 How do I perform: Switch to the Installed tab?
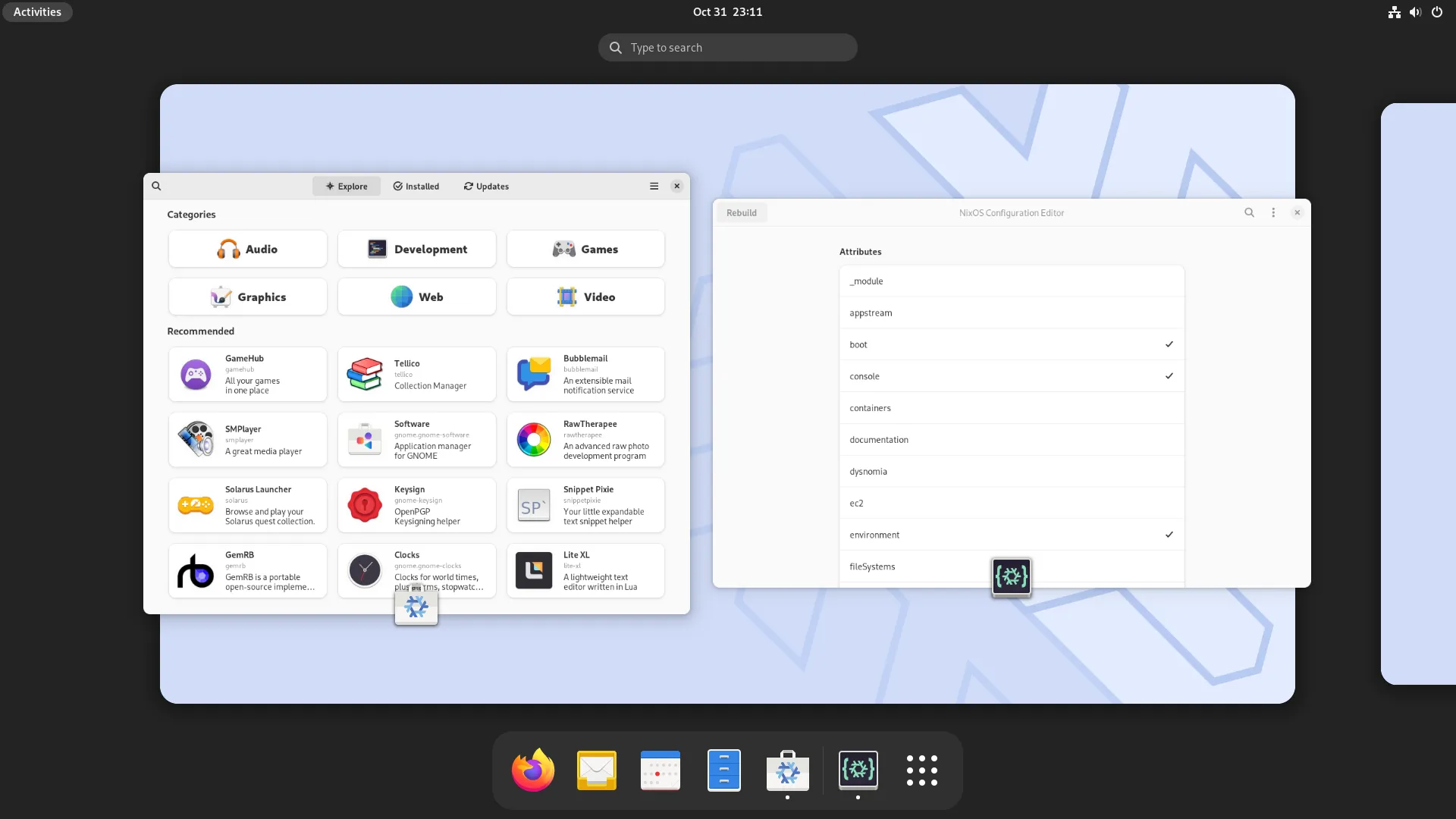(416, 186)
